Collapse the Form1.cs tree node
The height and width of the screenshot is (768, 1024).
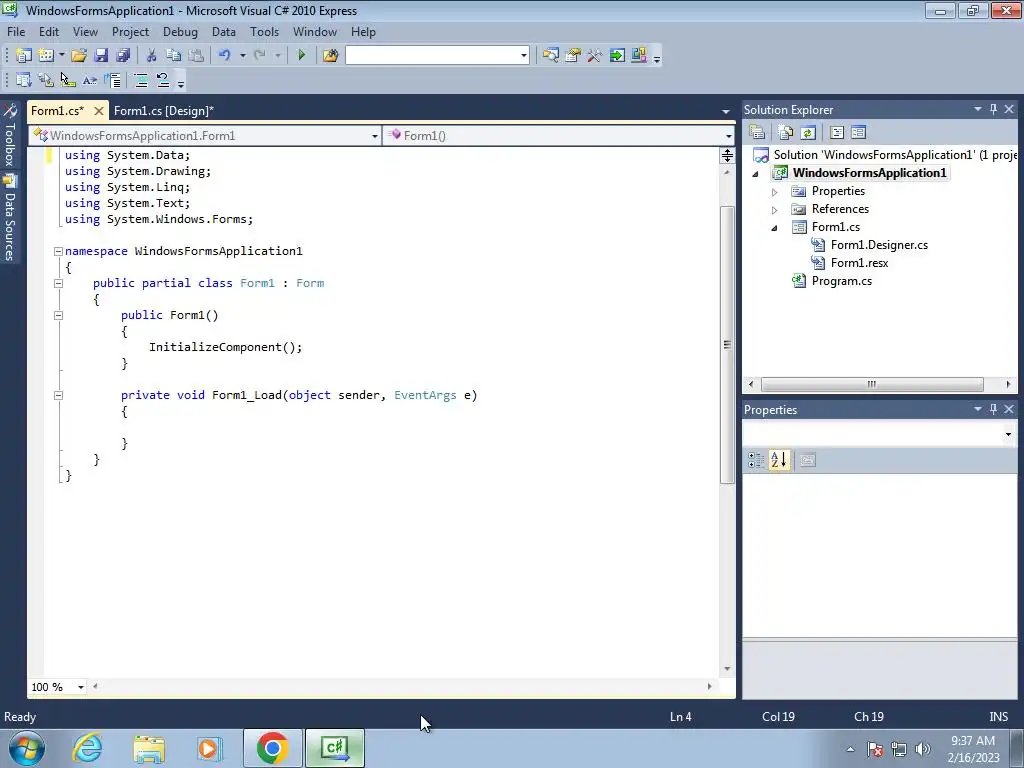click(x=775, y=228)
